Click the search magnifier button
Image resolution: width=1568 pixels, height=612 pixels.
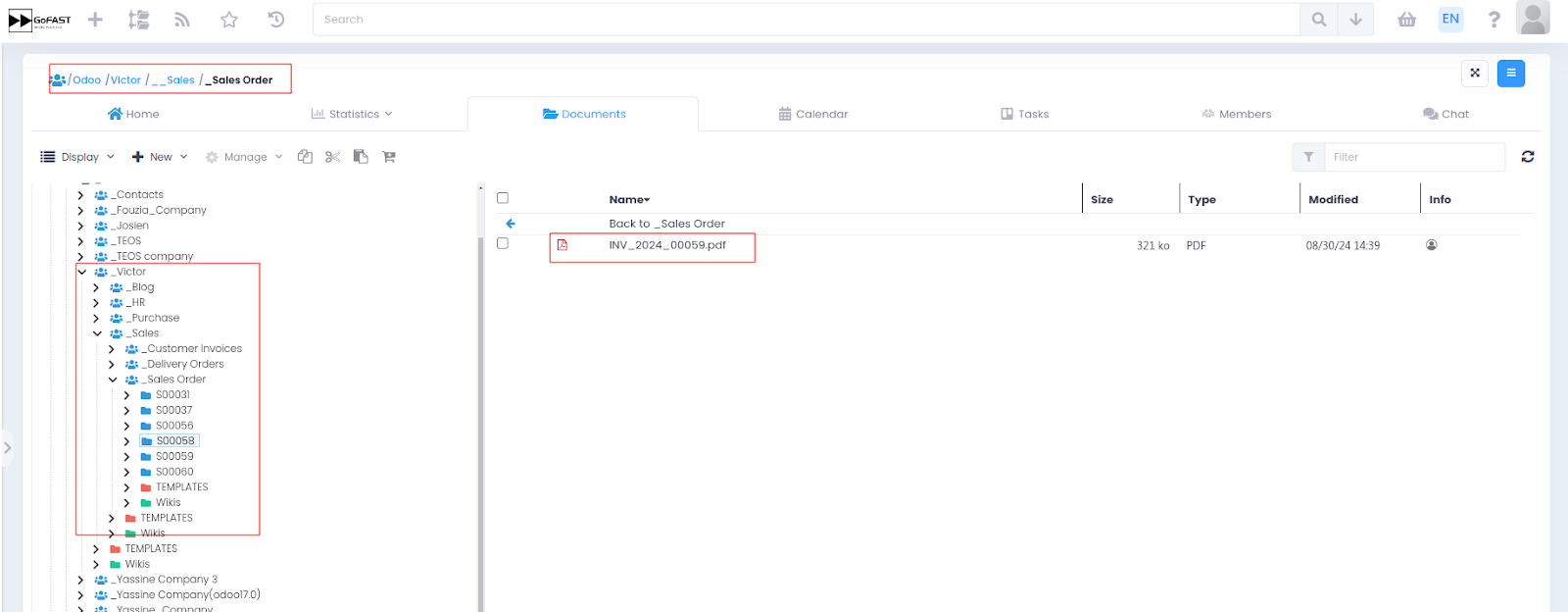coord(1319,19)
